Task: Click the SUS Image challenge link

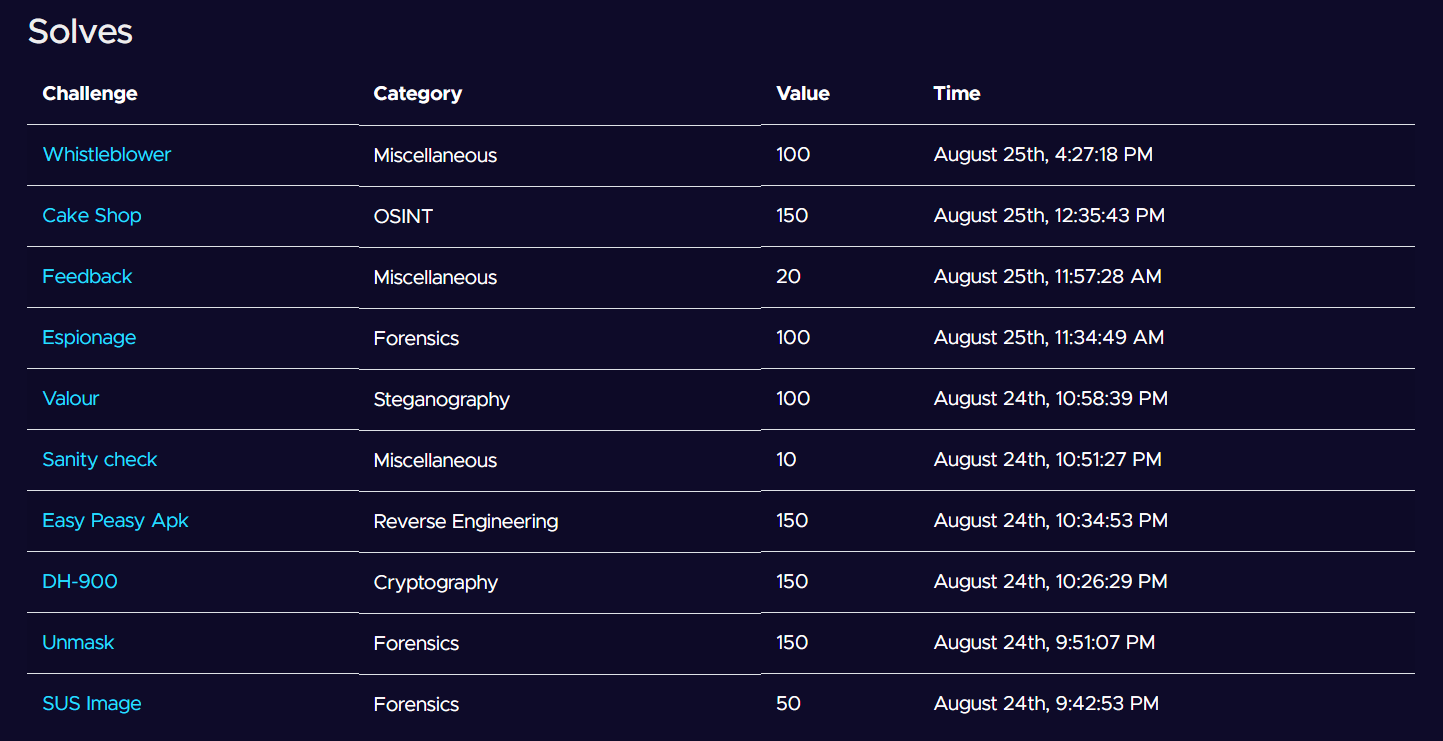Action: pos(92,704)
